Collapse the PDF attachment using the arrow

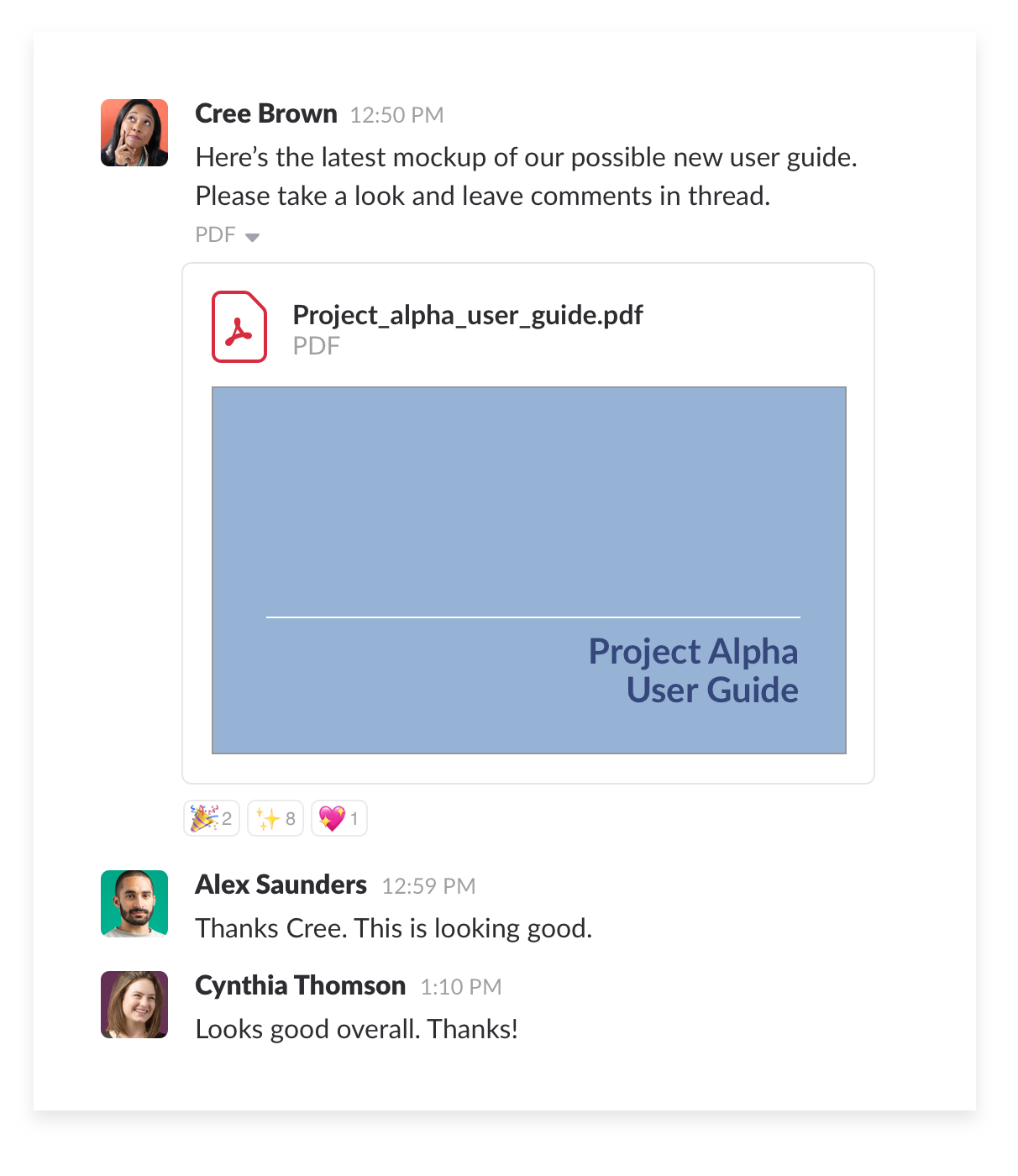[x=252, y=237]
